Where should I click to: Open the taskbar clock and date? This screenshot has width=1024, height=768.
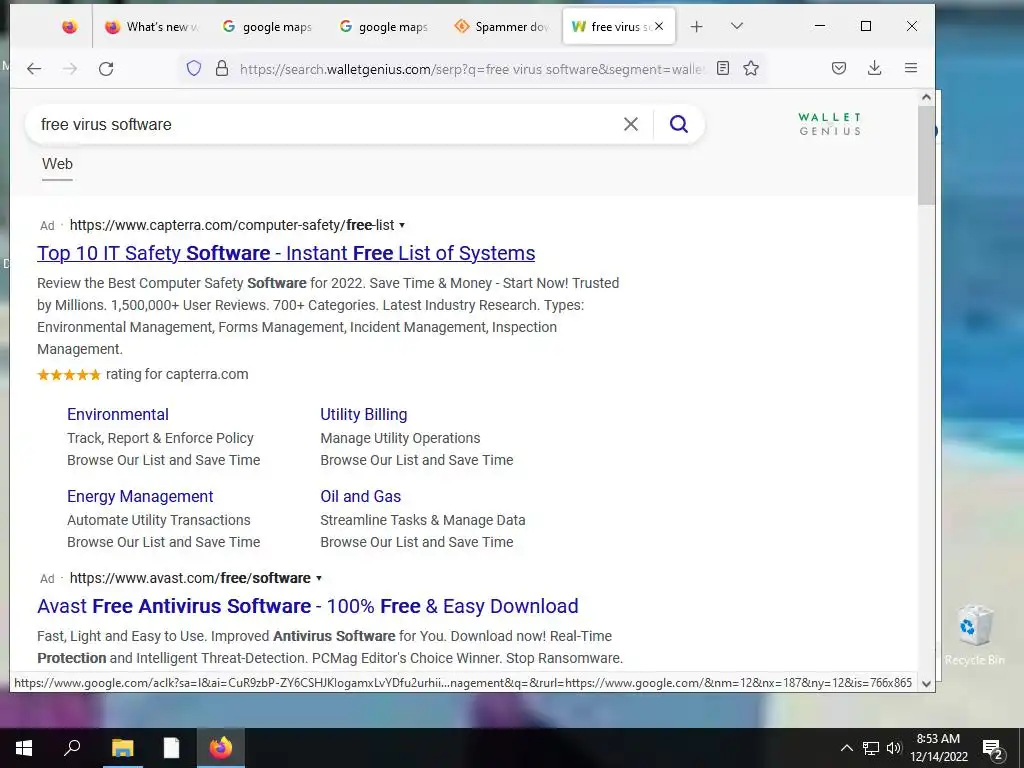938,748
